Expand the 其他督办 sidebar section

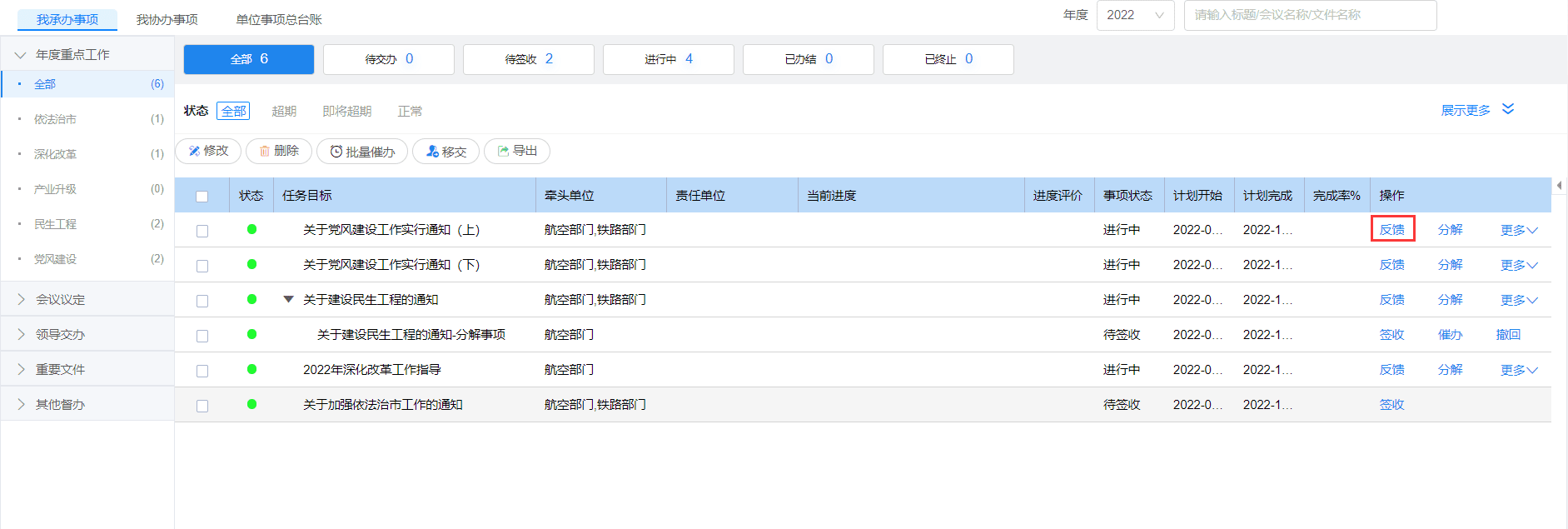21,404
